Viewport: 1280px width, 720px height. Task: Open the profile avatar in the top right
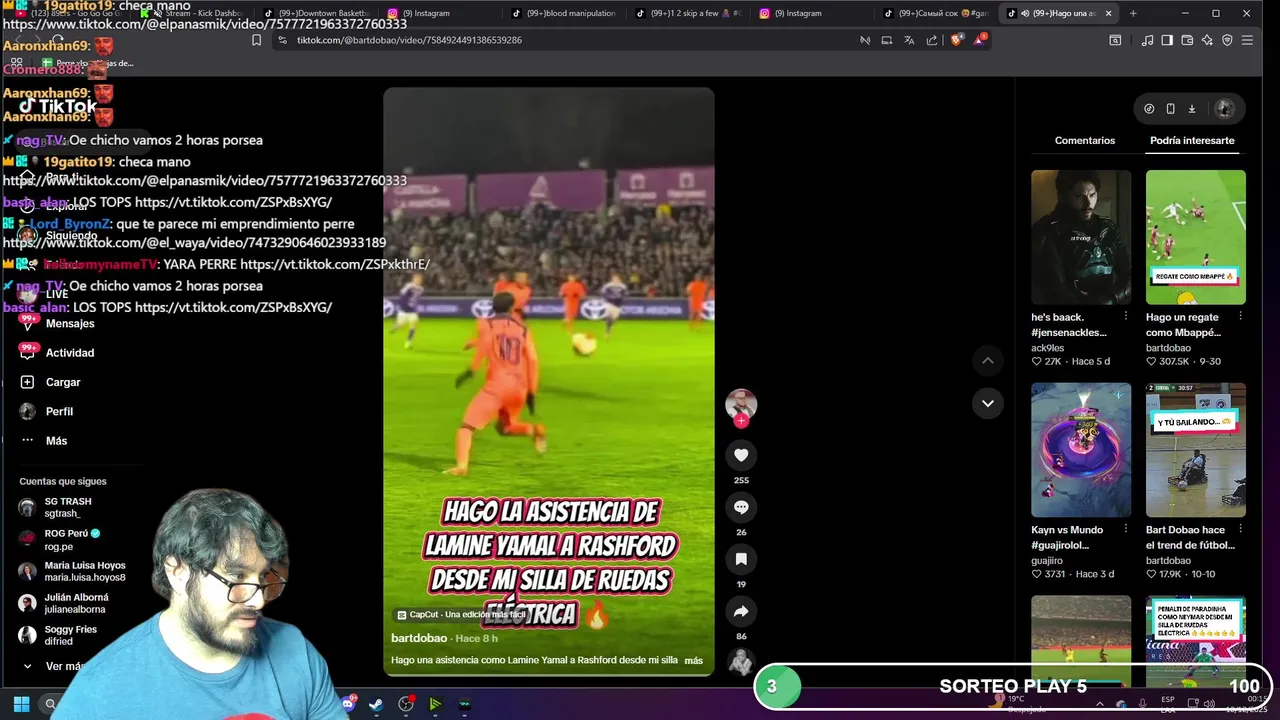click(x=1224, y=109)
